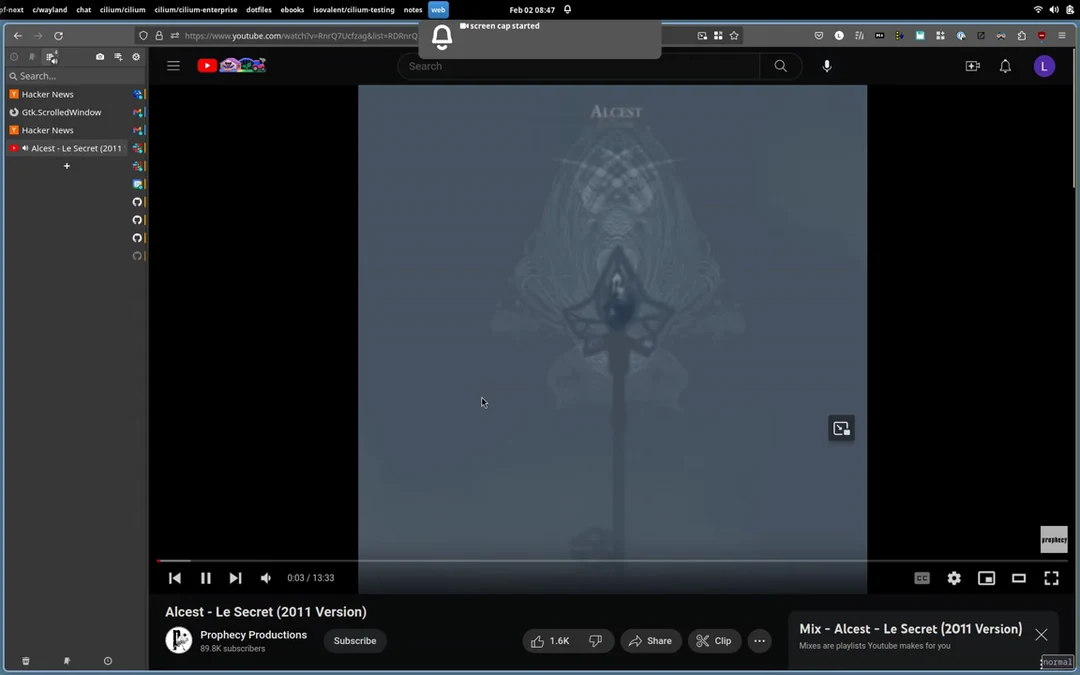Subscribe to Prophecy Productions
Screen dimensions: 1080x675
(x=354, y=640)
